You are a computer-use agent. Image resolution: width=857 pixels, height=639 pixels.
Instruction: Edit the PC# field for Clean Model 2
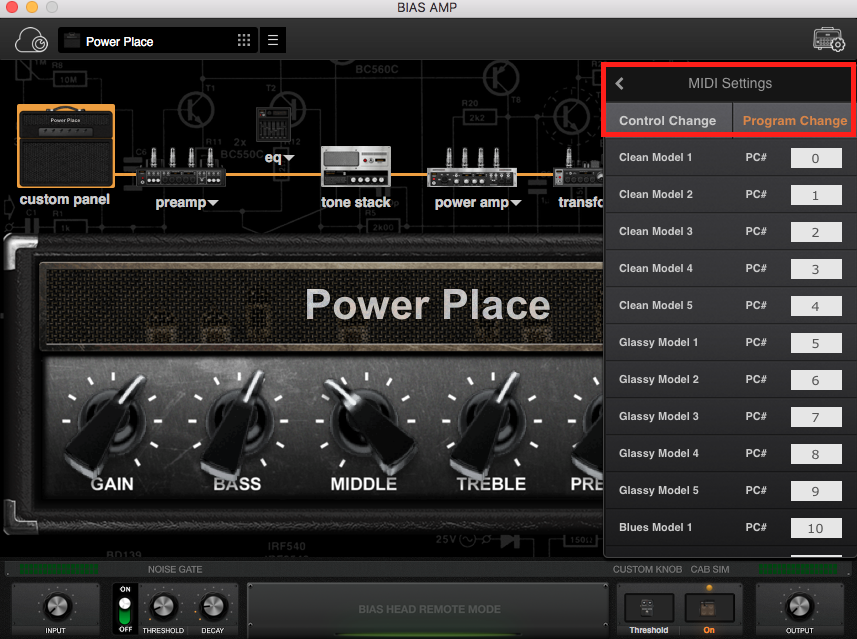[816, 196]
